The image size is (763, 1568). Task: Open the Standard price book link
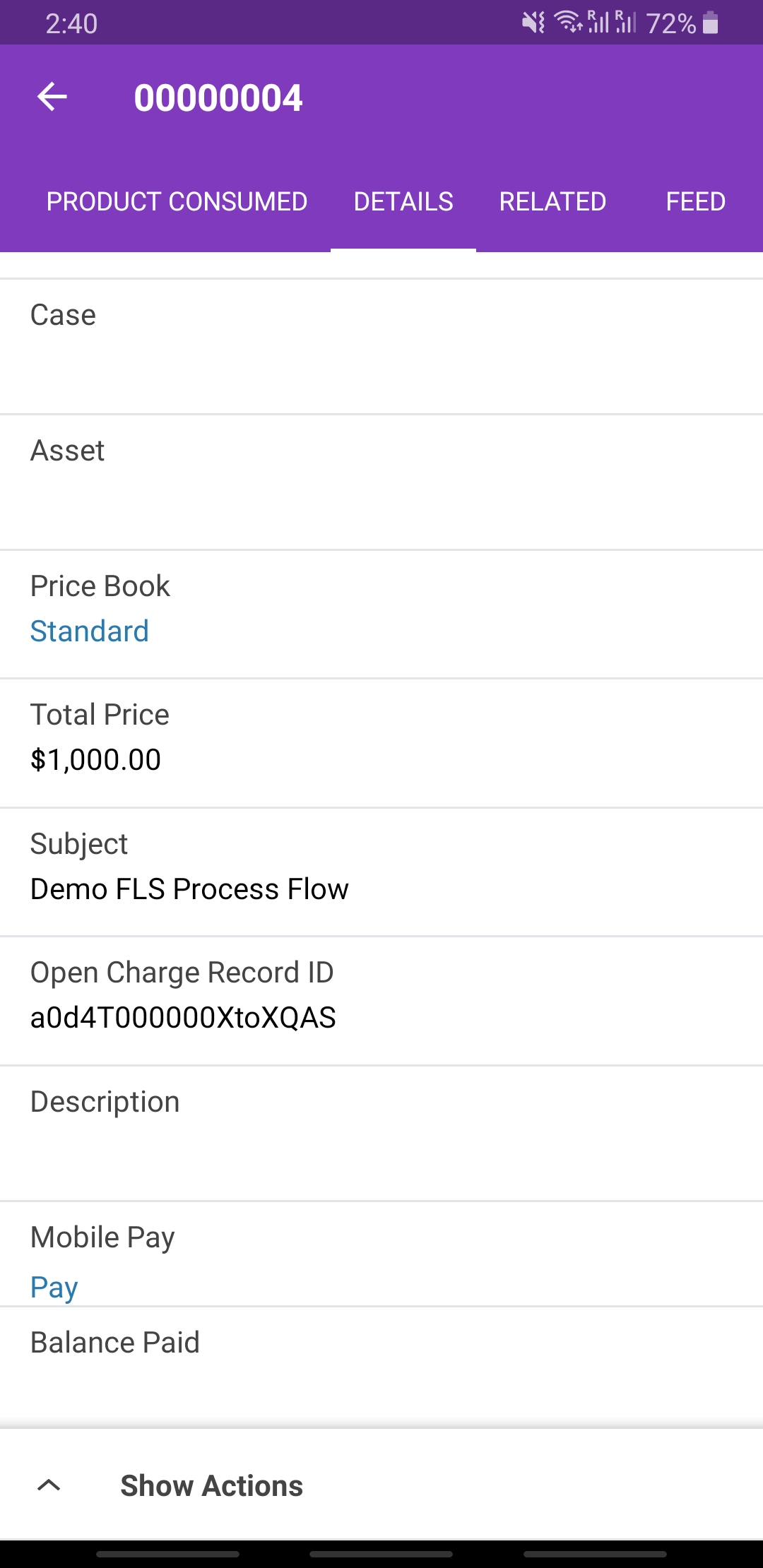coord(90,631)
